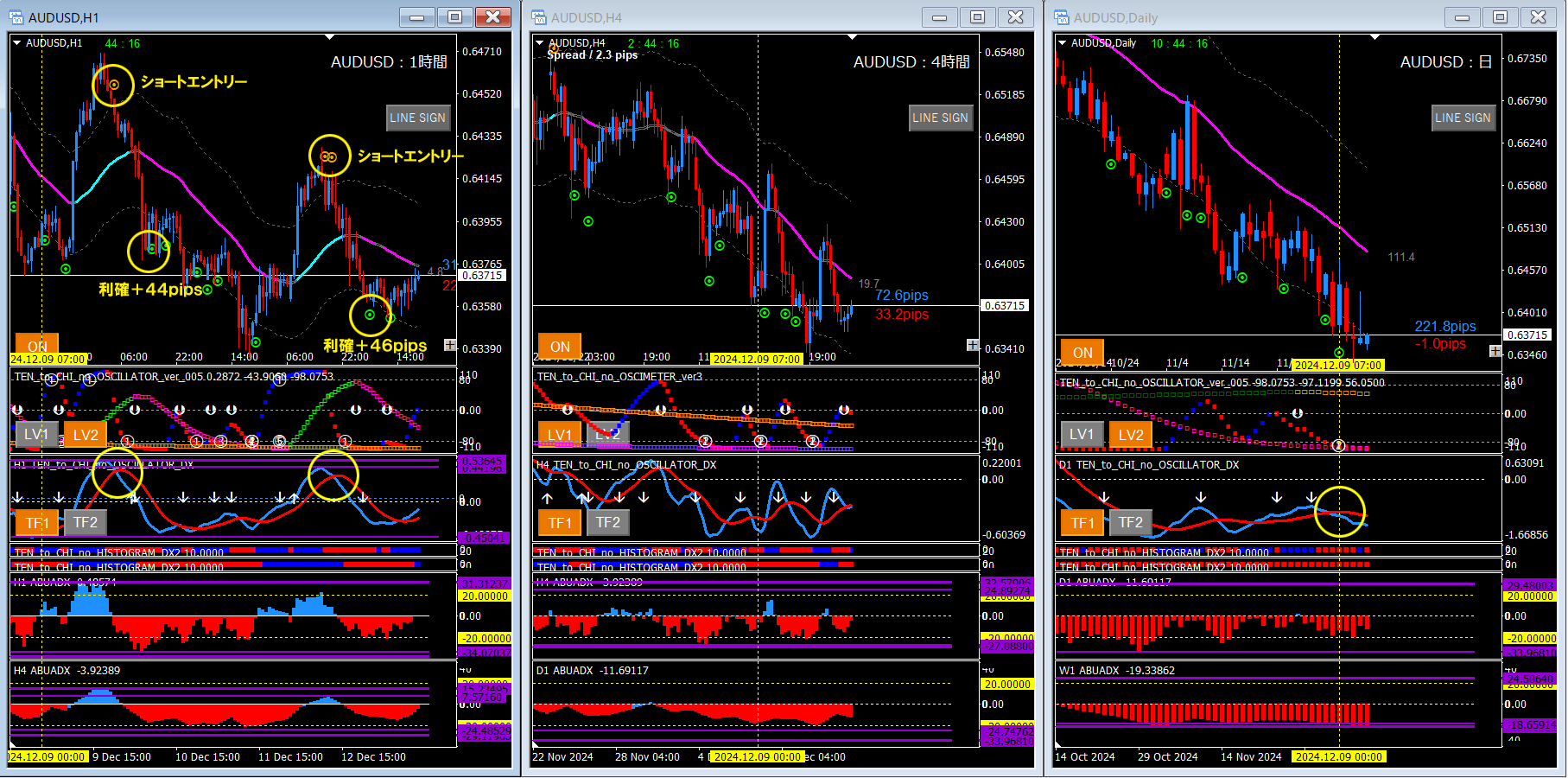This screenshot has height=778, width=1568.
Task: Toggle the ON button in the Daily chart
Action: pyautogui.click(x=1082, y=353)
